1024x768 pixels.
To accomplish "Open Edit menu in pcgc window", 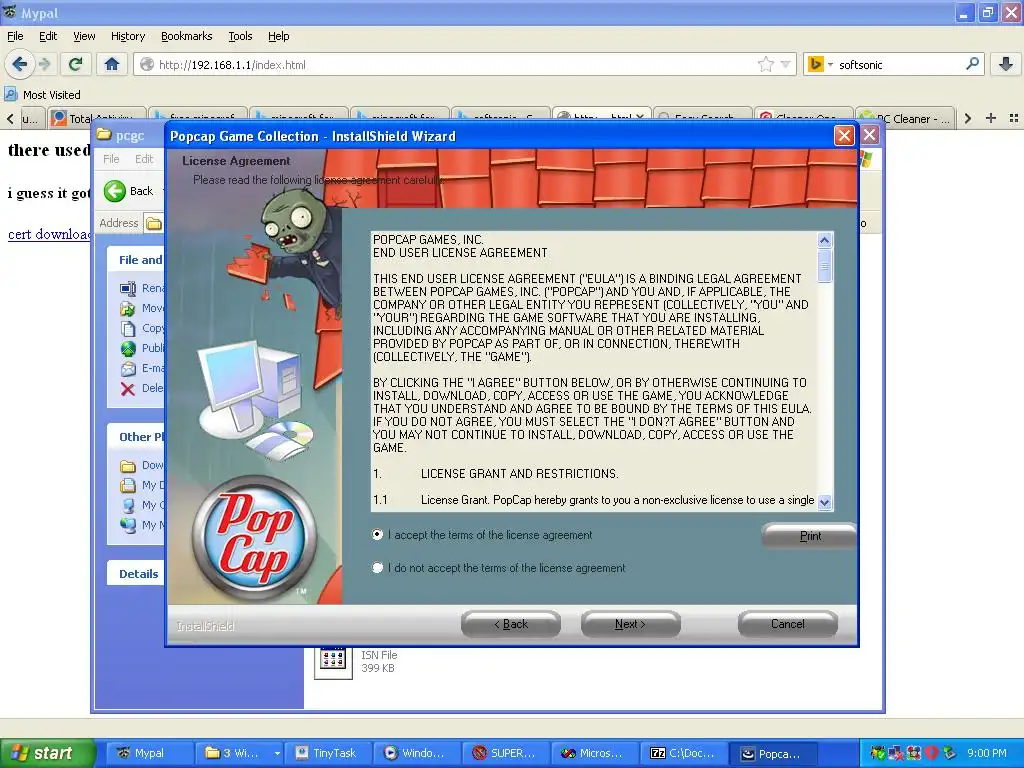I will point(144,159).
